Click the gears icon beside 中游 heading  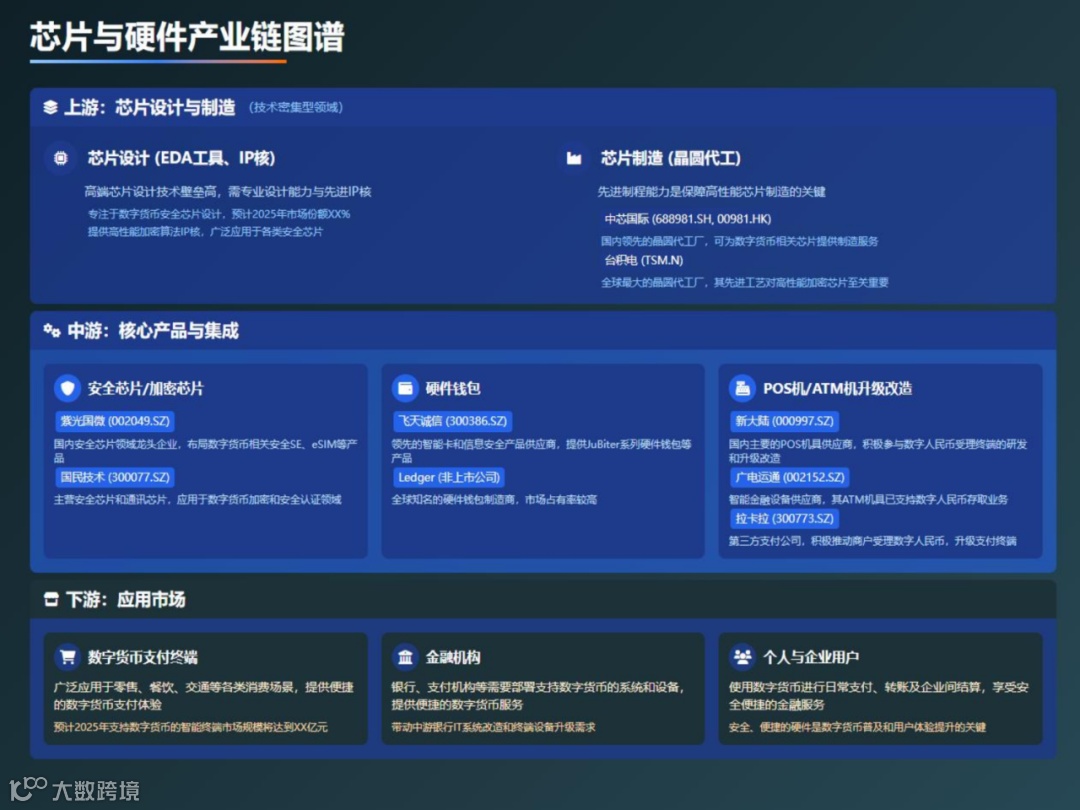52,331
